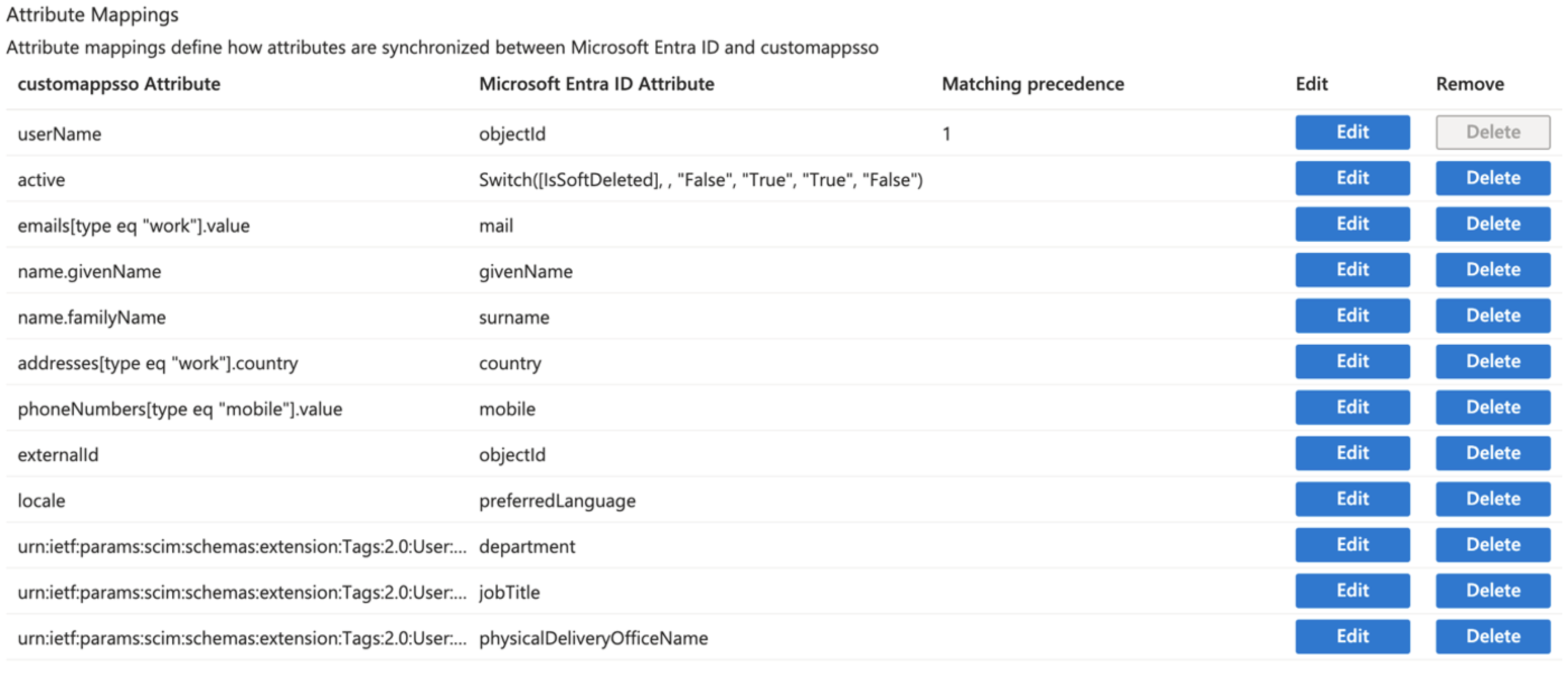The width and height of the screenshot is (1568, 677).
Task: Edit the userName attribute mapping
Action: pyautogui.click(x=1353, y=132)
